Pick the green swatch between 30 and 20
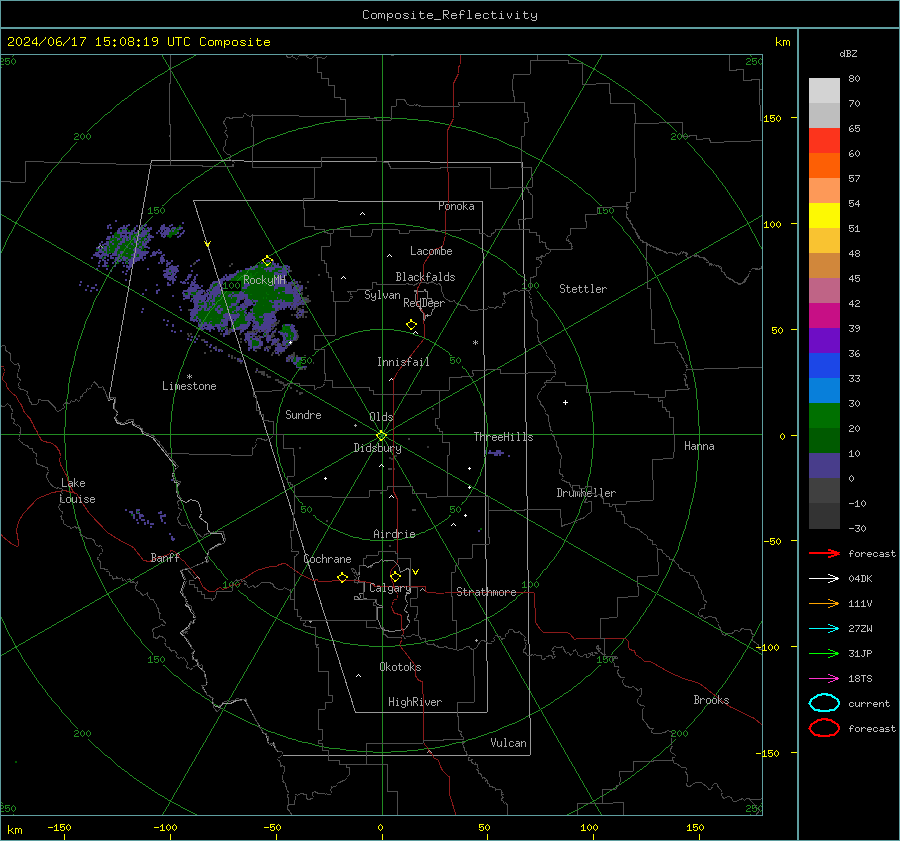Image resolution: width=900 pixels, height=841 pixels. coord(824,416)
